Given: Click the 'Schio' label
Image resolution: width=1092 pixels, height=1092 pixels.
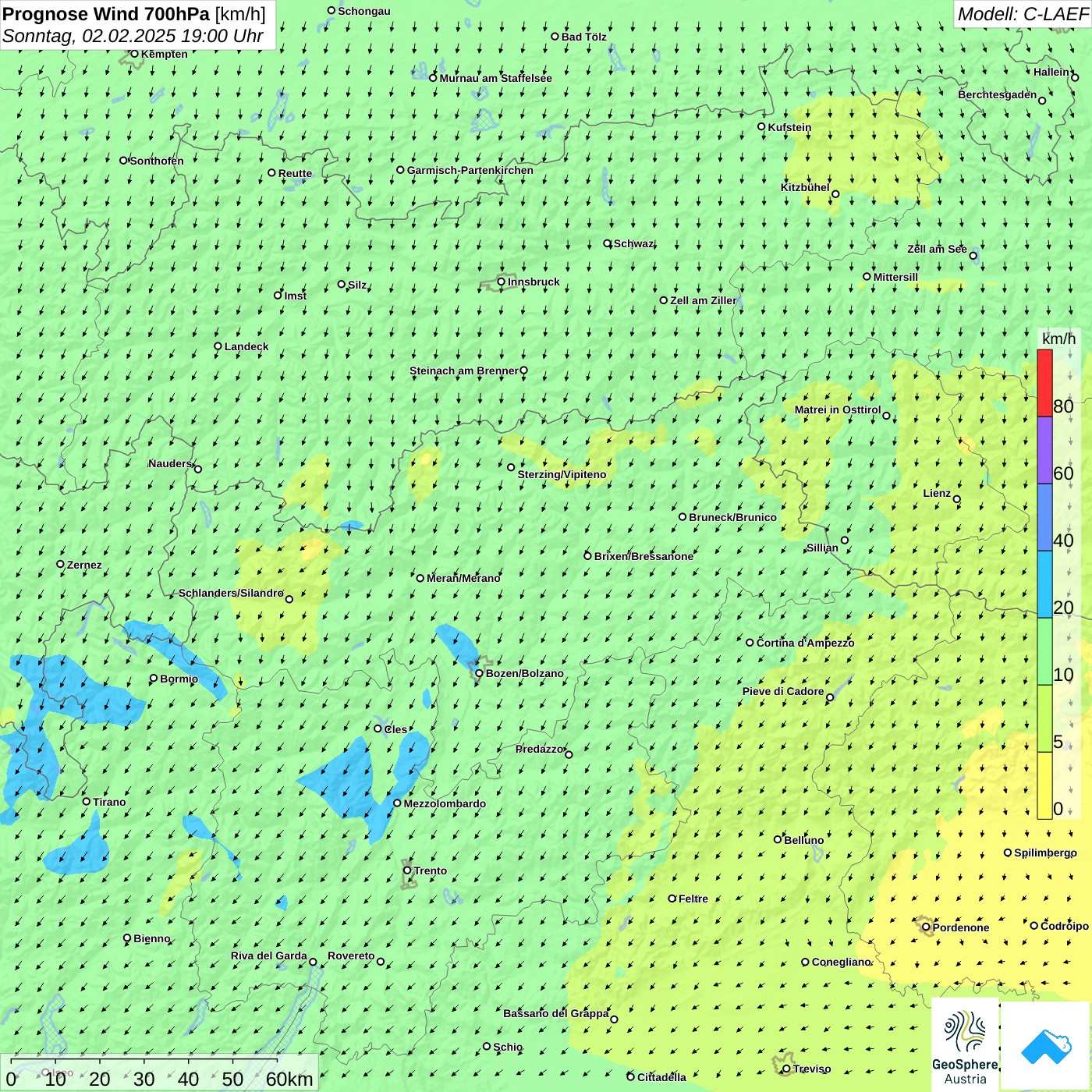Looking at the screenshot, I should point(508,1047).
